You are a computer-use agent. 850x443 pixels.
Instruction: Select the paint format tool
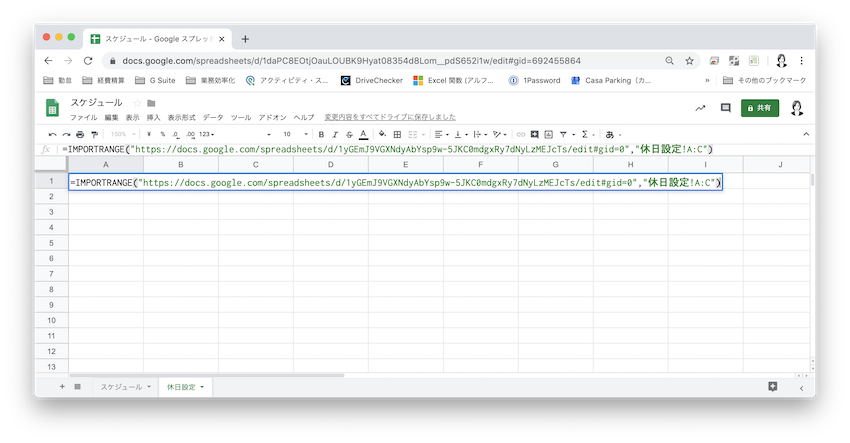click(94, 134)
